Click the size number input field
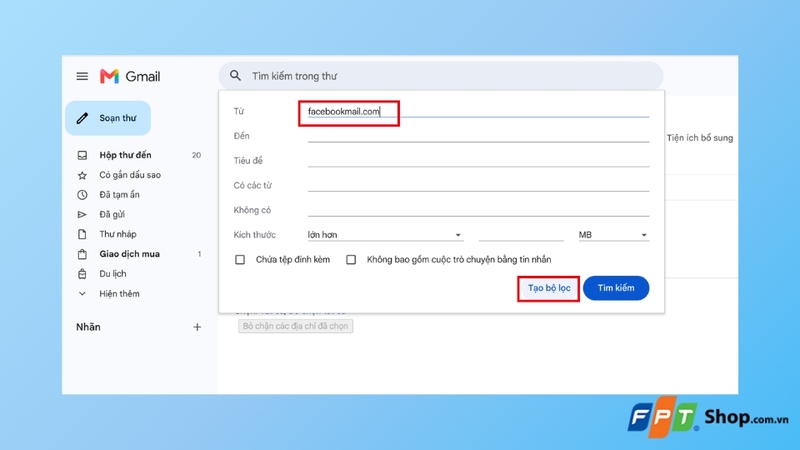The image size is (800, 450). [521, 235]
